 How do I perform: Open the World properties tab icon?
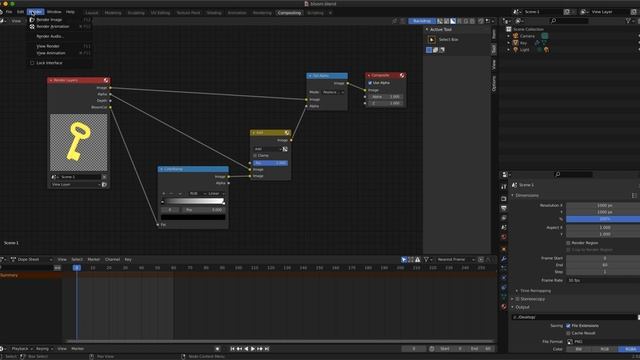click(x=504, y=237)
